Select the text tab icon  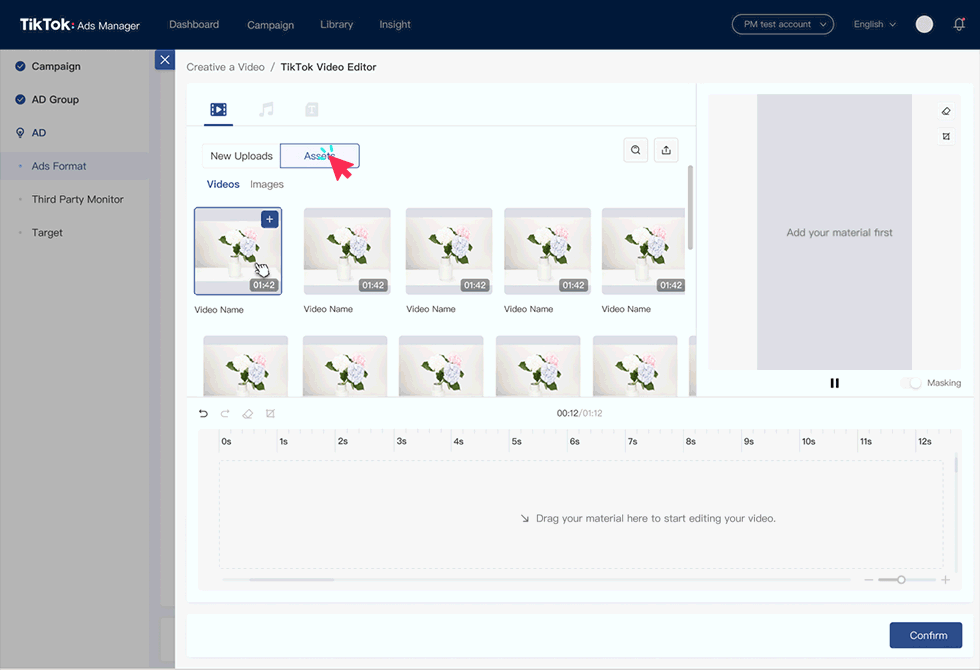(312, 109)
